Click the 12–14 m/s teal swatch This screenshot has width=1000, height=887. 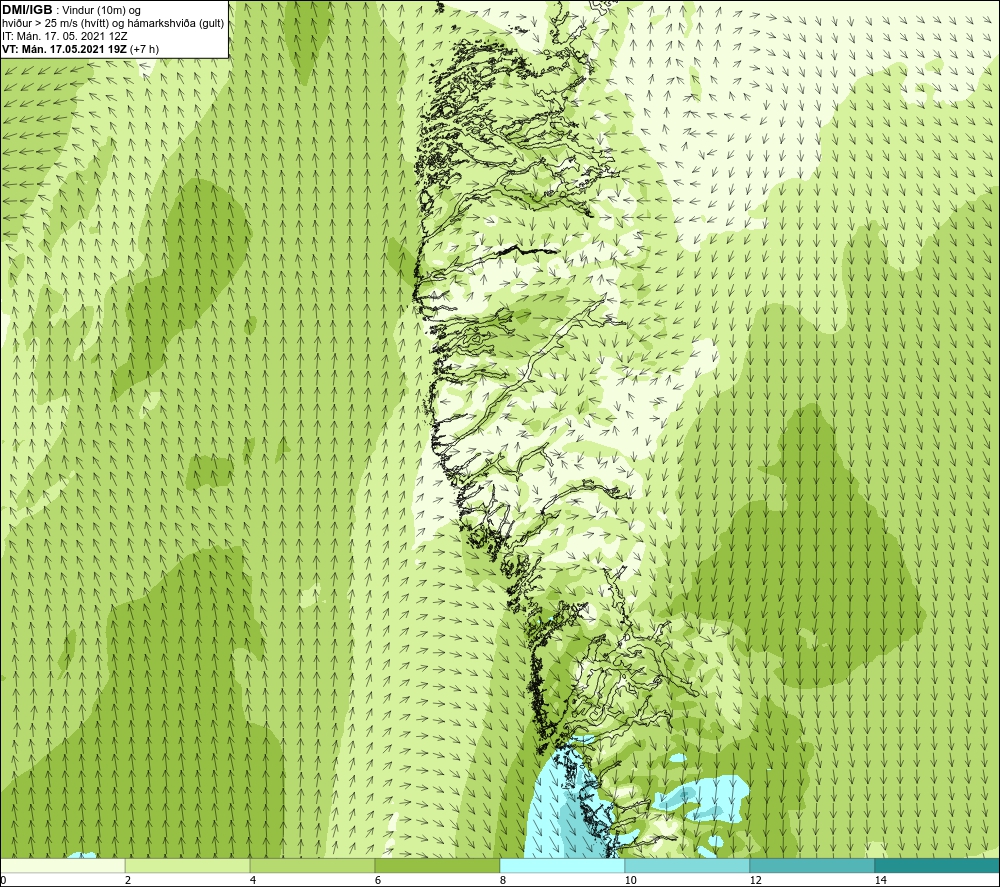(x=812, y=865)
